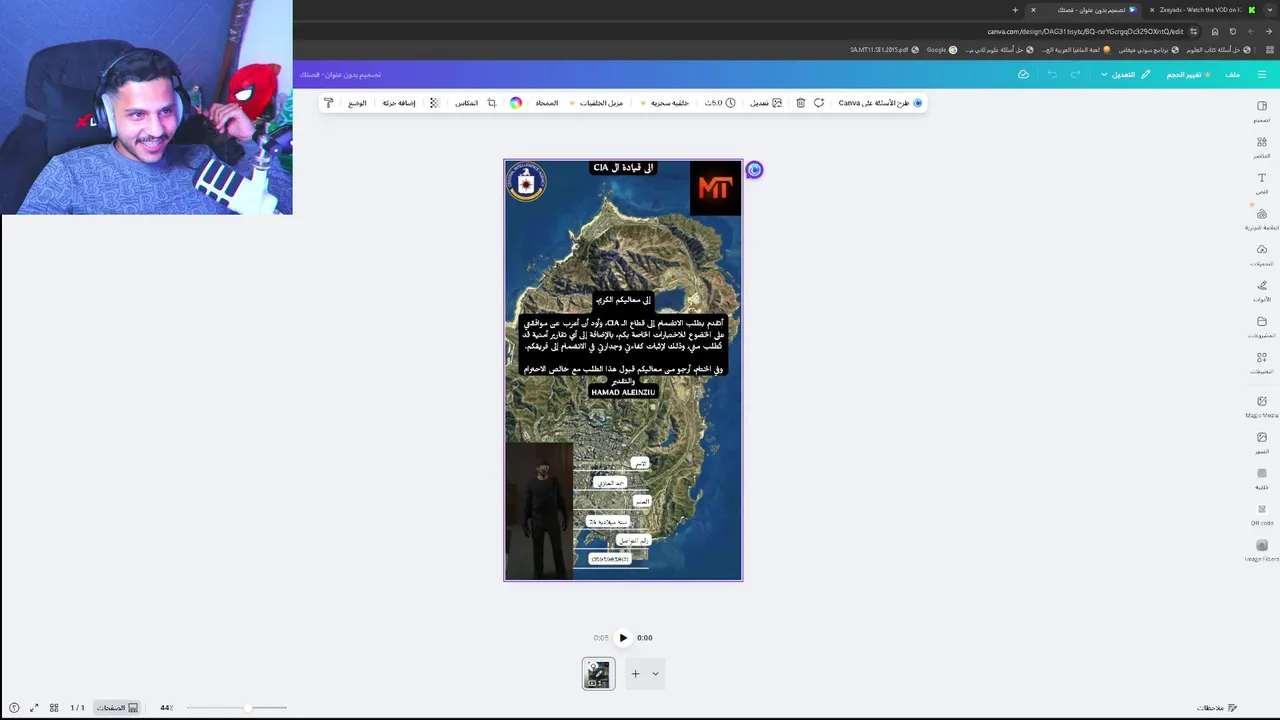Open the Photos (الصور) sidebar panel
Image resolution: width=1280 pixels, height=720 pixels.
[x=1262, y=443]
